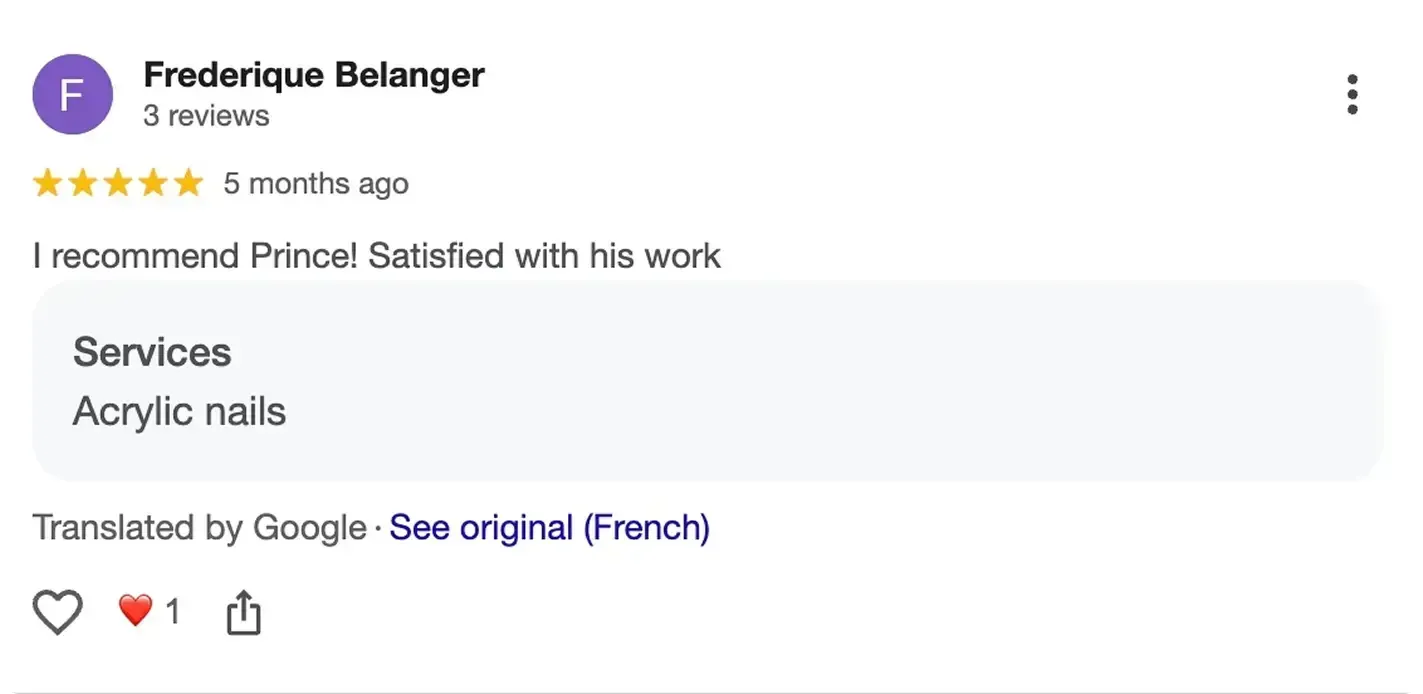Click the "Translated by Google" label

coord(200,528)
